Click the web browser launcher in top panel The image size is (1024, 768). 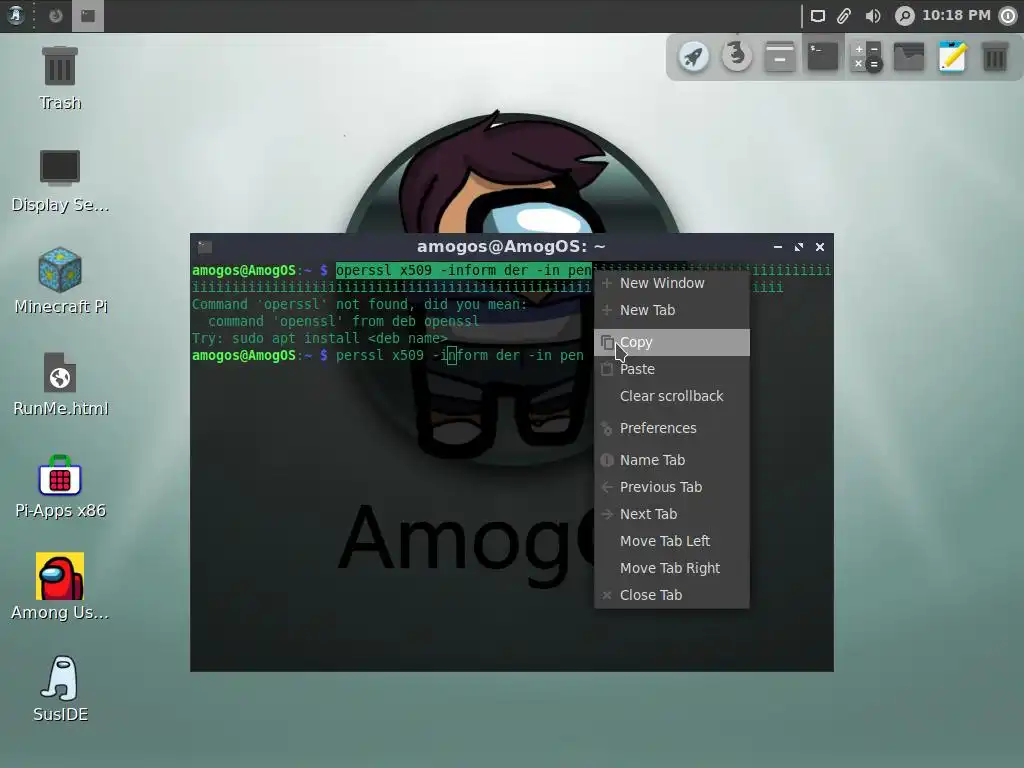coord(56,15)
